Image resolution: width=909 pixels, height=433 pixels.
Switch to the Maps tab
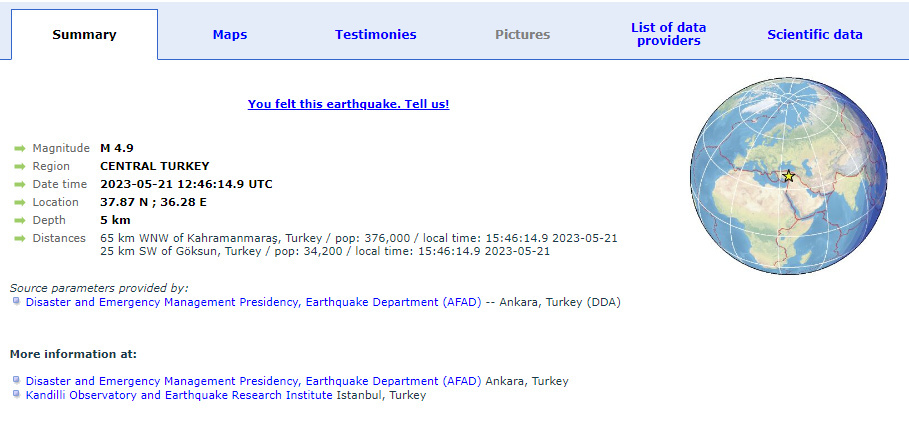229,35
